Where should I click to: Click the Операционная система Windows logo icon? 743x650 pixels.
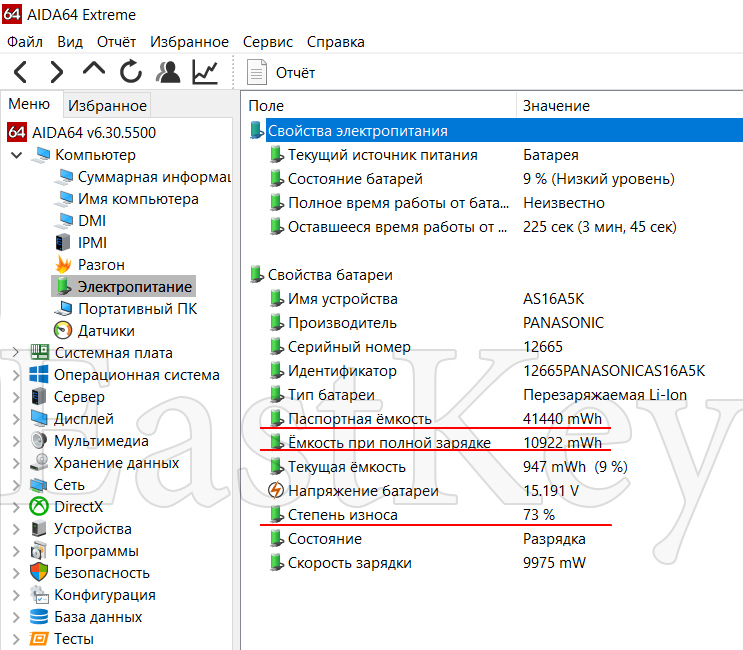click(x=39, y=374)
